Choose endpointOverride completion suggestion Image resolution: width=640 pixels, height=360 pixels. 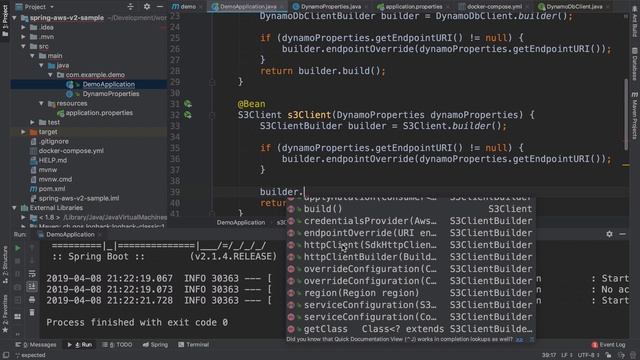pos(411,233)
